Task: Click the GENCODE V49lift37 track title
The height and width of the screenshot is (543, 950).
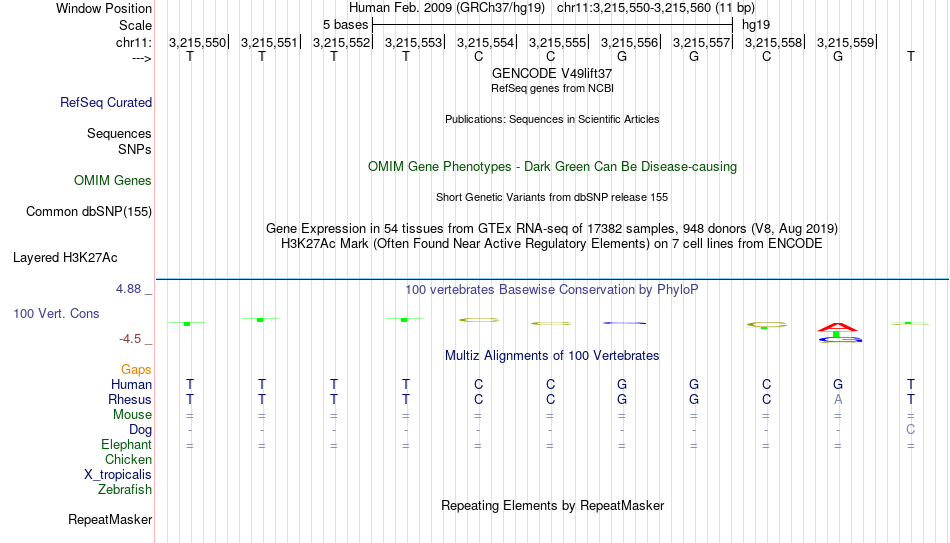Action: 552,73
